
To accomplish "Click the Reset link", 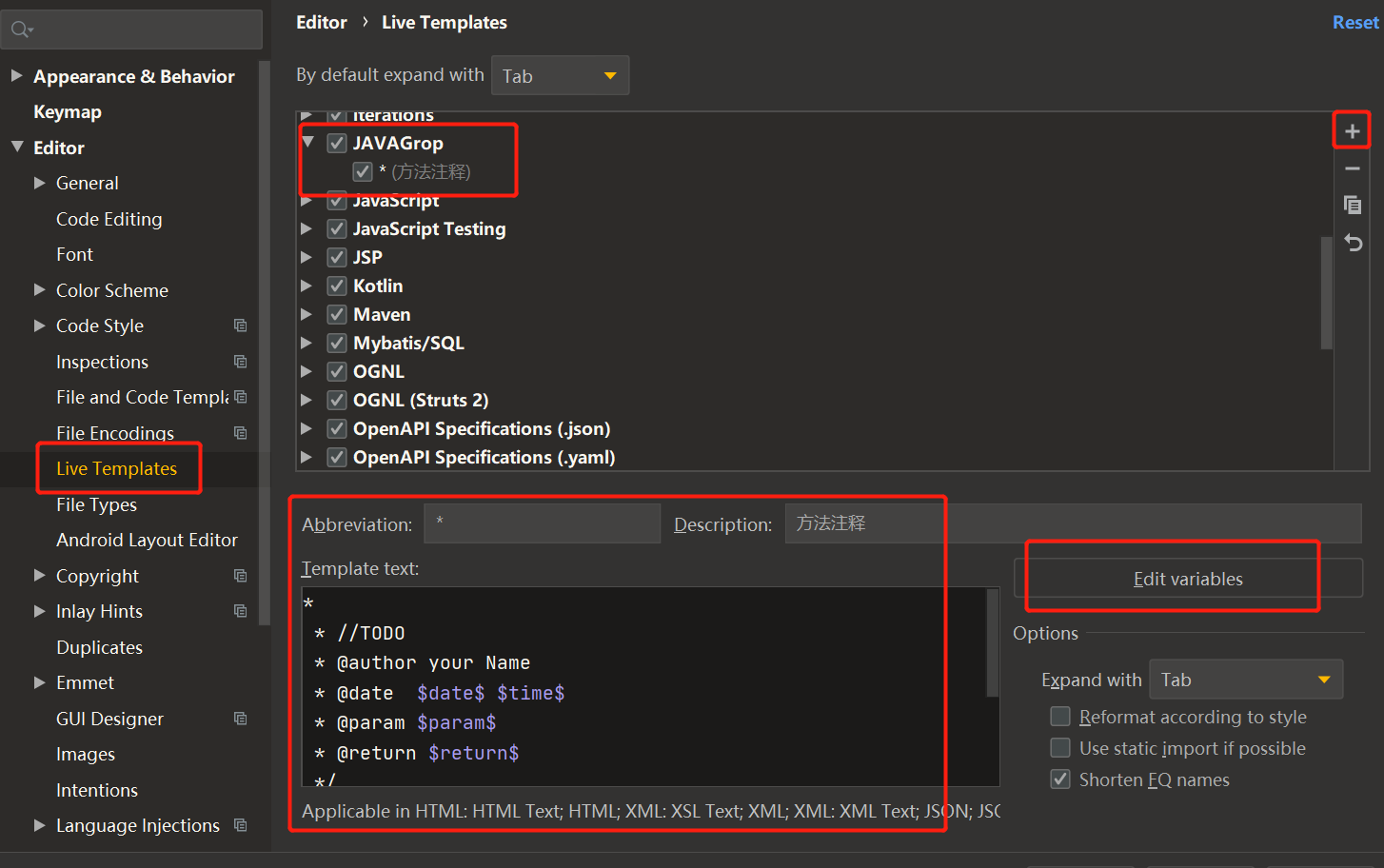I will (x=1355, y=22).
